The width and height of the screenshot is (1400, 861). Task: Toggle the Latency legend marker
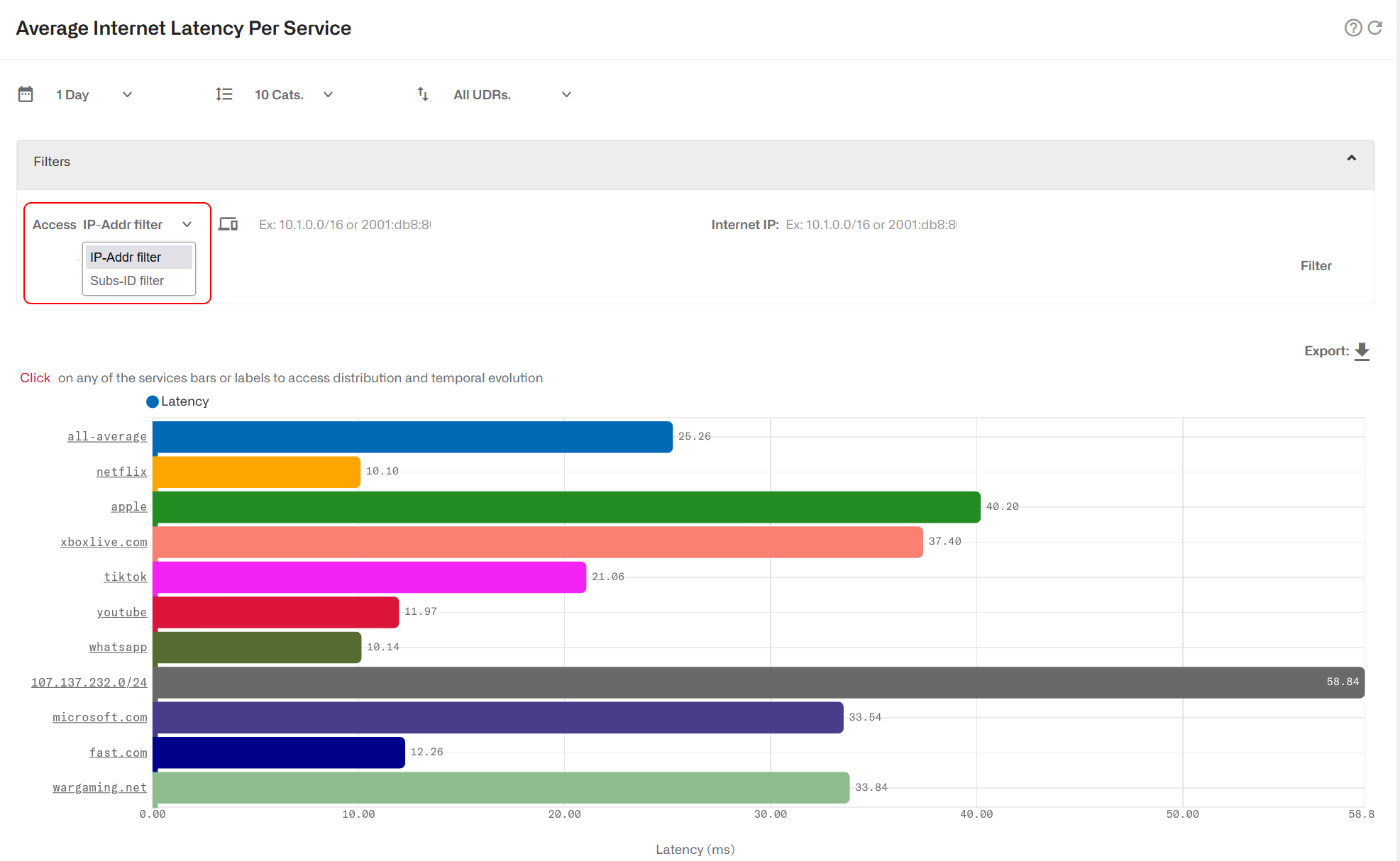coord(153,401)
